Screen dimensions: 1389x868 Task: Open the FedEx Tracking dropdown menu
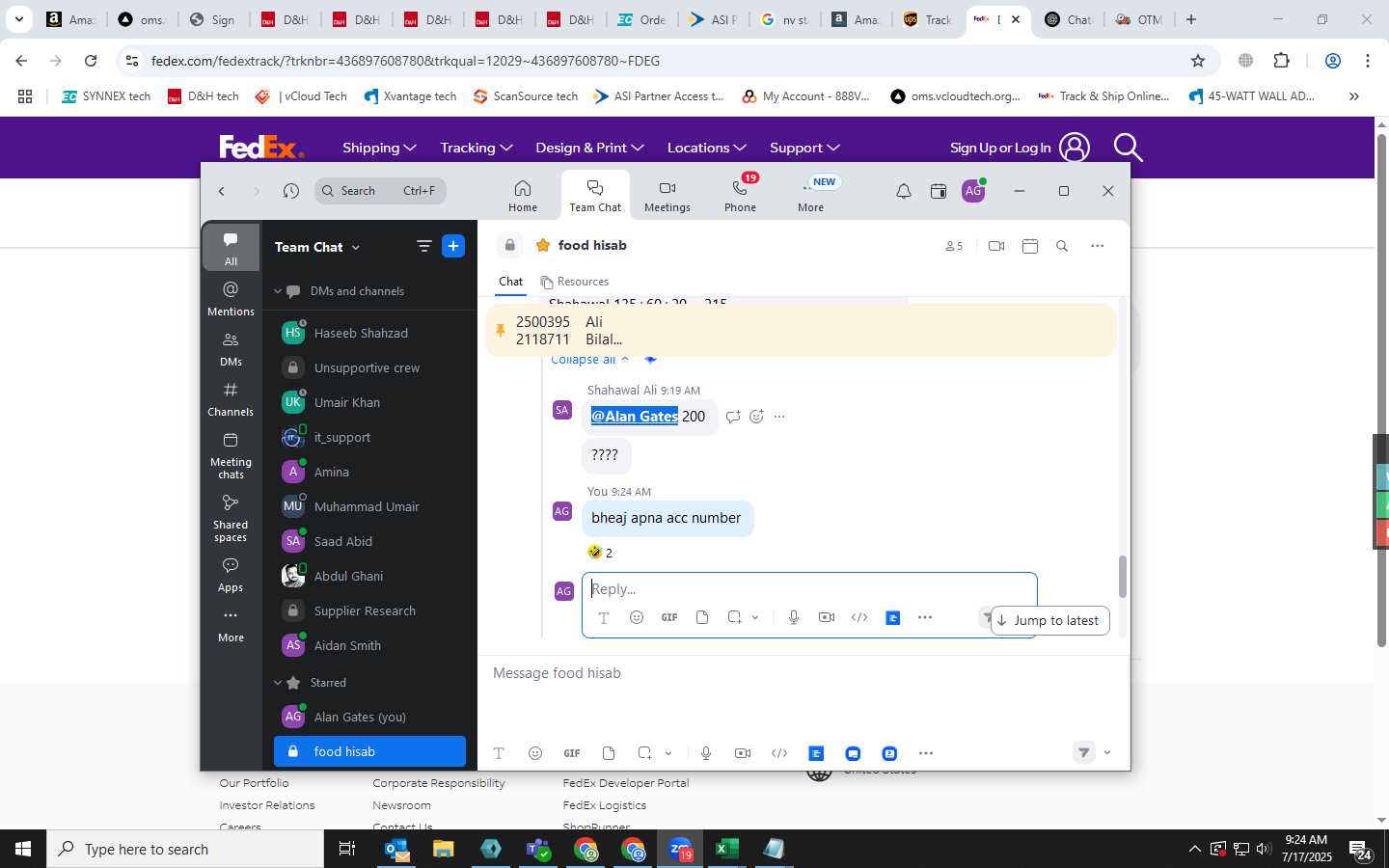477,148
